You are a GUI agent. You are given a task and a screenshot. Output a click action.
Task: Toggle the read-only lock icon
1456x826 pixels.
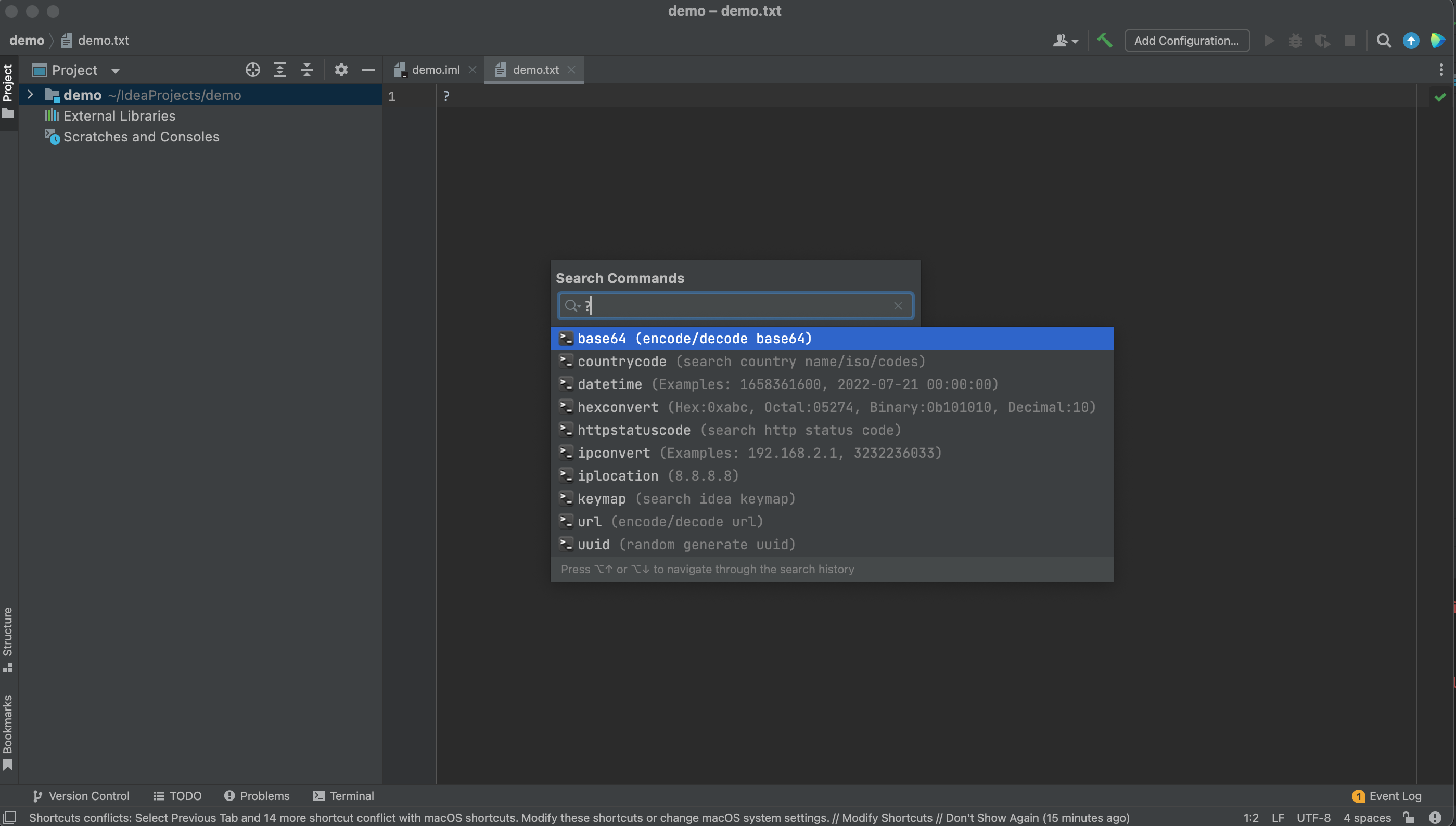1408,818
